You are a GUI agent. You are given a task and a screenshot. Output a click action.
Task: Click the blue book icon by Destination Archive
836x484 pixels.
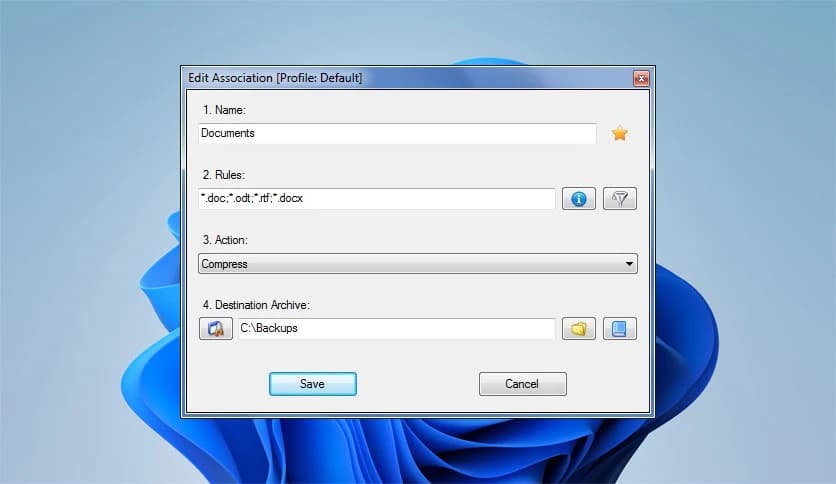point(620,328)
